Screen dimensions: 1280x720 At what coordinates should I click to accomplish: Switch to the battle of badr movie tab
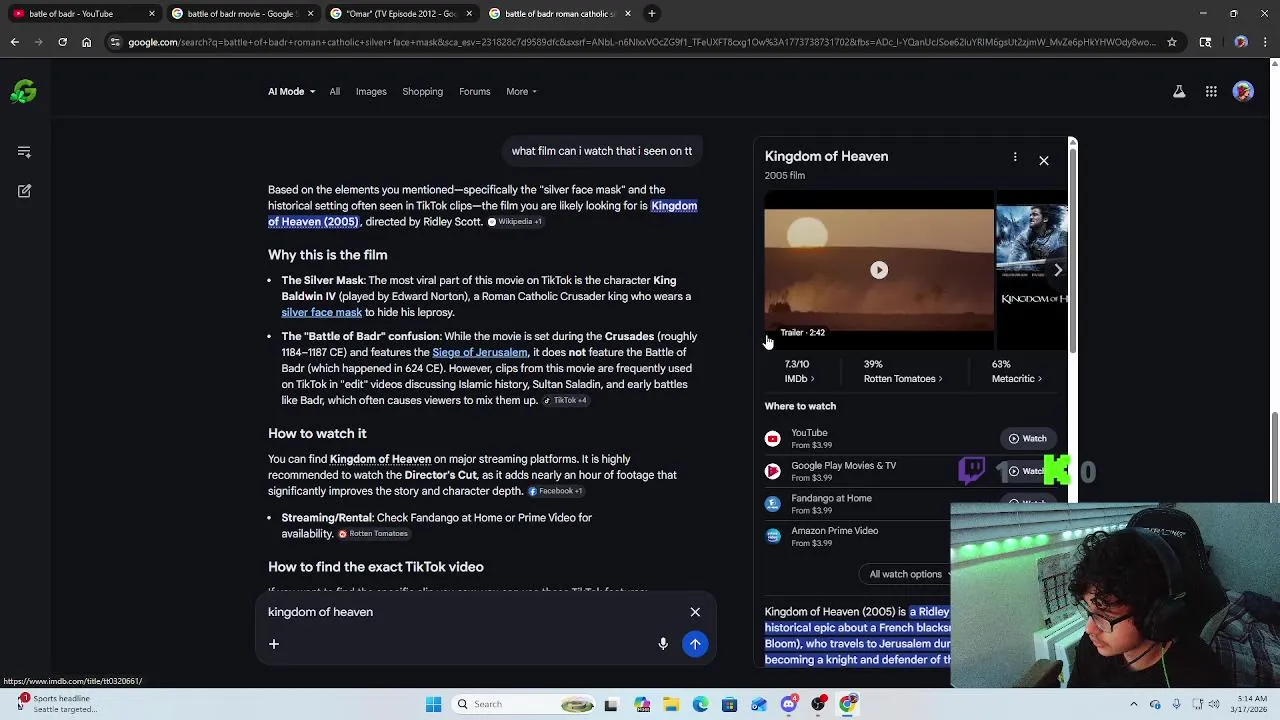243,13
